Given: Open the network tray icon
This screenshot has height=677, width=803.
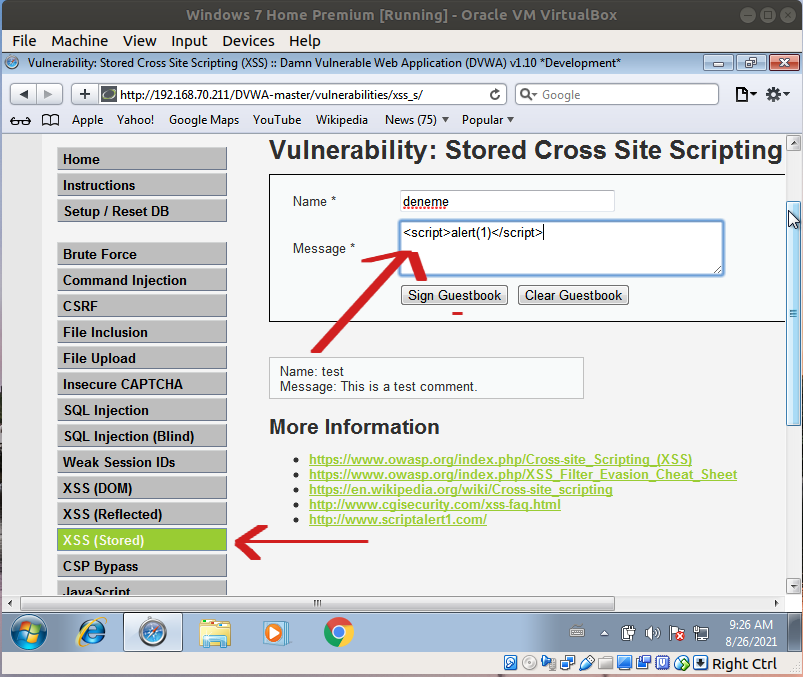Looking at the screenshot, I should point(701,633).
